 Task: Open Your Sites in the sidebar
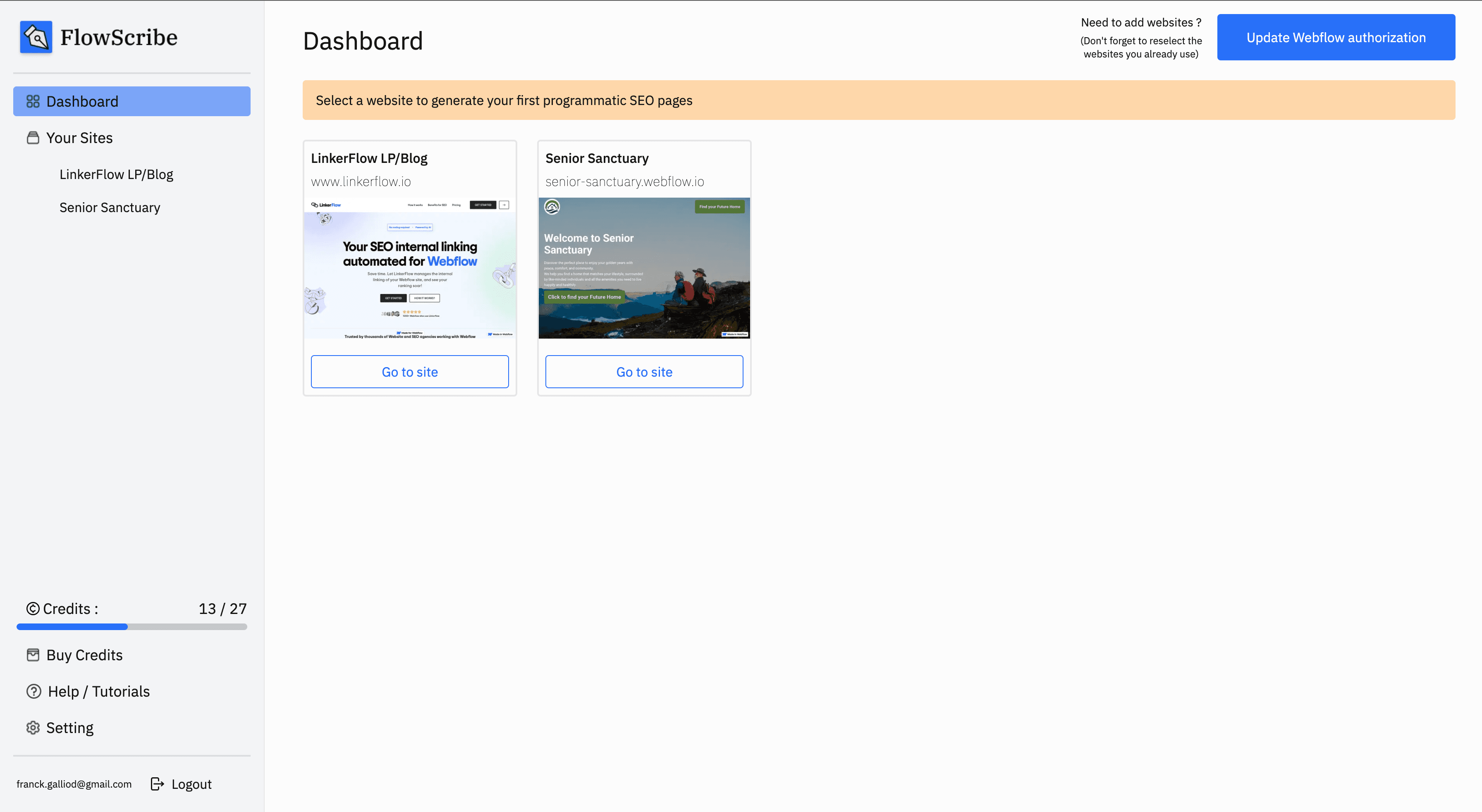tap(79, 137)
